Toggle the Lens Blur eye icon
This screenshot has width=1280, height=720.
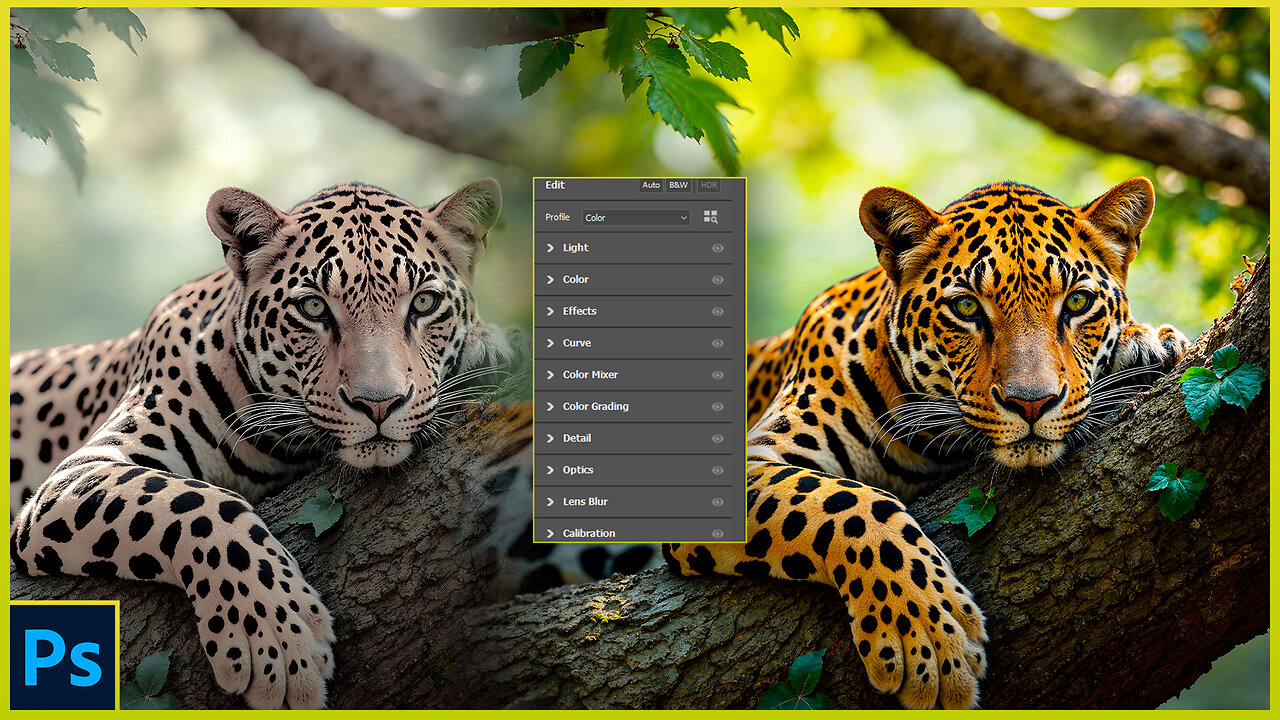click(x=717, y=502)
